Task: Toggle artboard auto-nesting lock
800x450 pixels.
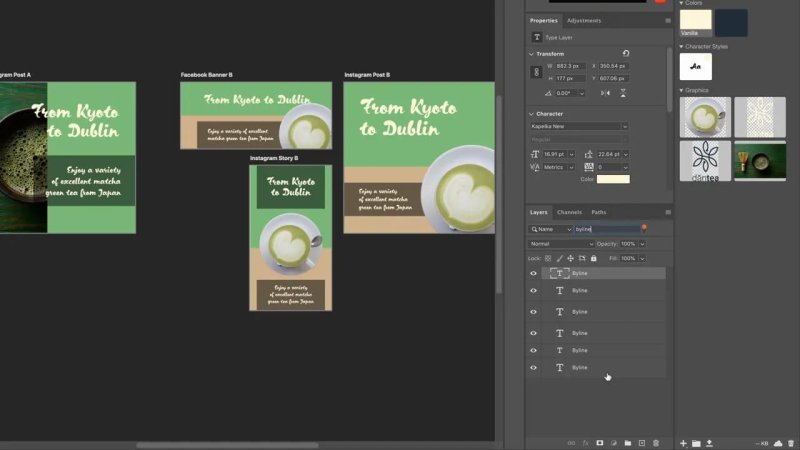Action: coord(582,259)
